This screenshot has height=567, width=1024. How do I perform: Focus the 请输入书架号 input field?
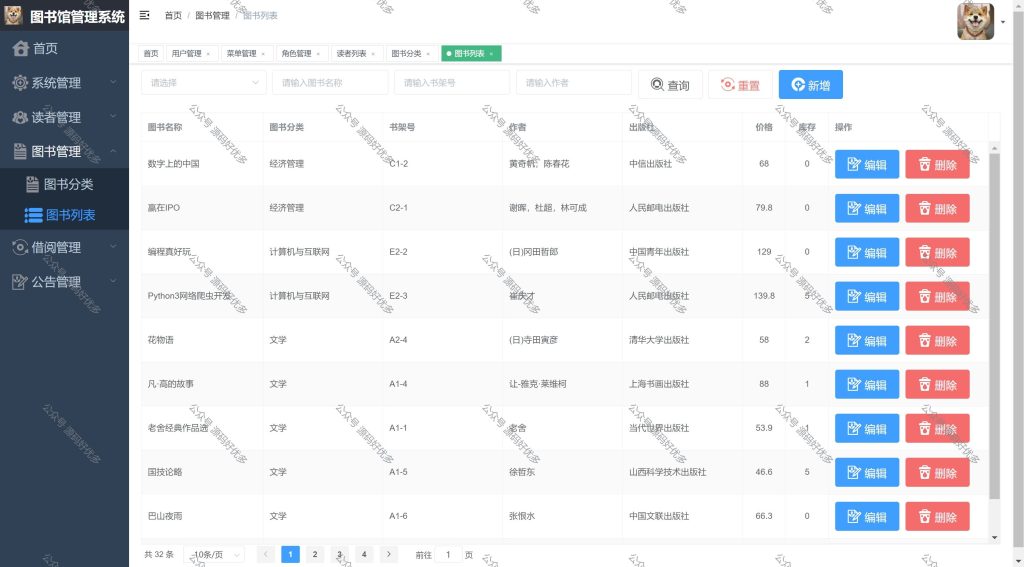point(452,83)
